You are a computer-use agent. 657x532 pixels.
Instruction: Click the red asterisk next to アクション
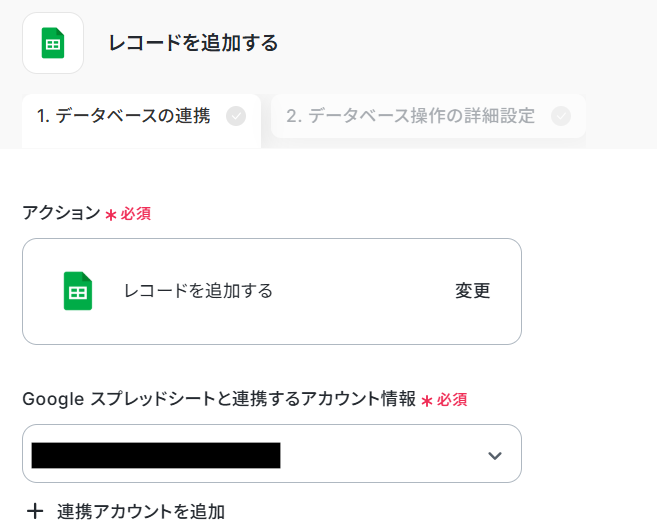coord(111,215)
